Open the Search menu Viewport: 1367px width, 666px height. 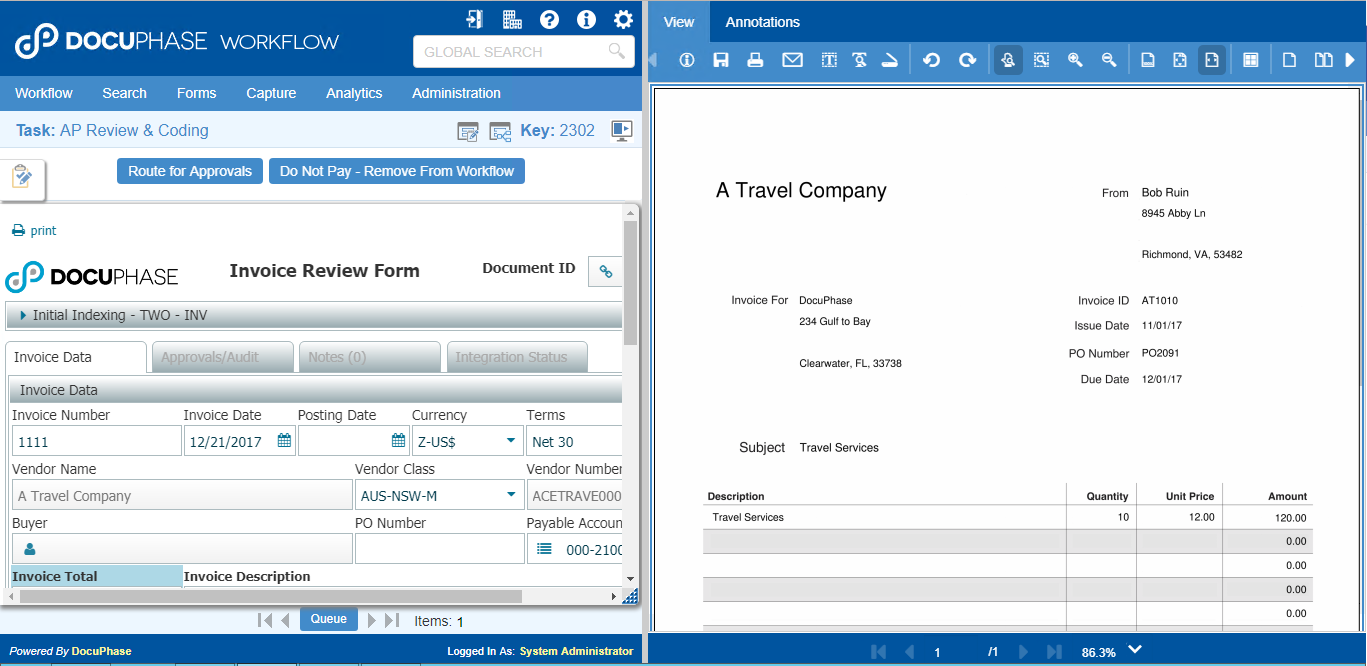(124, 93)
